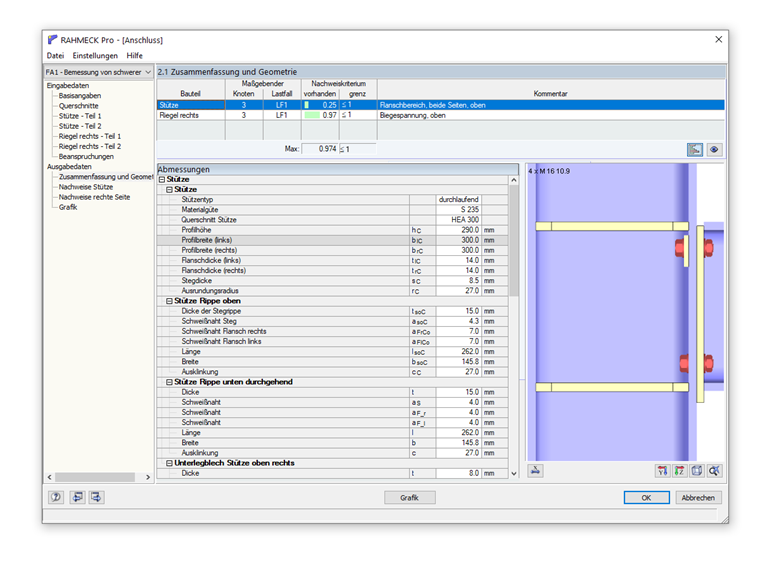Open Nachweise Stütze tree item
760x570 pixels.
[86, 187]
